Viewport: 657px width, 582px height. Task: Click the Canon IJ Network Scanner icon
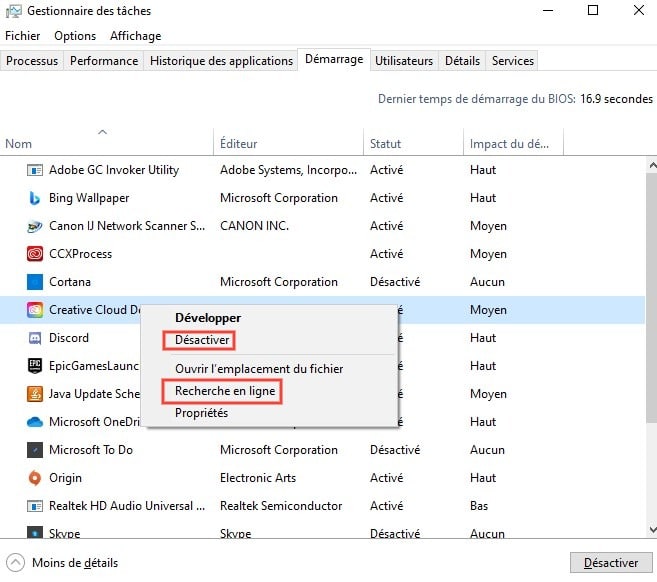point(35,226)
